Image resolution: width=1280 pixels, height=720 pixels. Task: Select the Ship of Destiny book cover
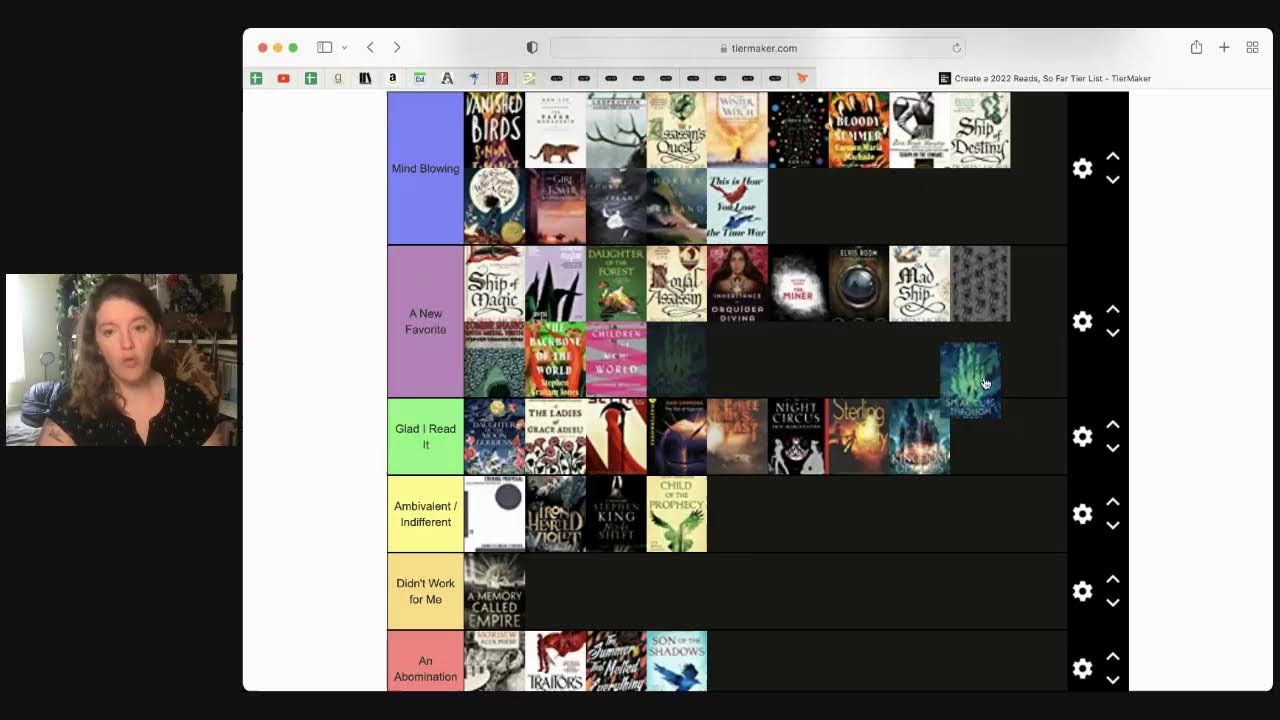pyautogui.click(x=980, y=130)
